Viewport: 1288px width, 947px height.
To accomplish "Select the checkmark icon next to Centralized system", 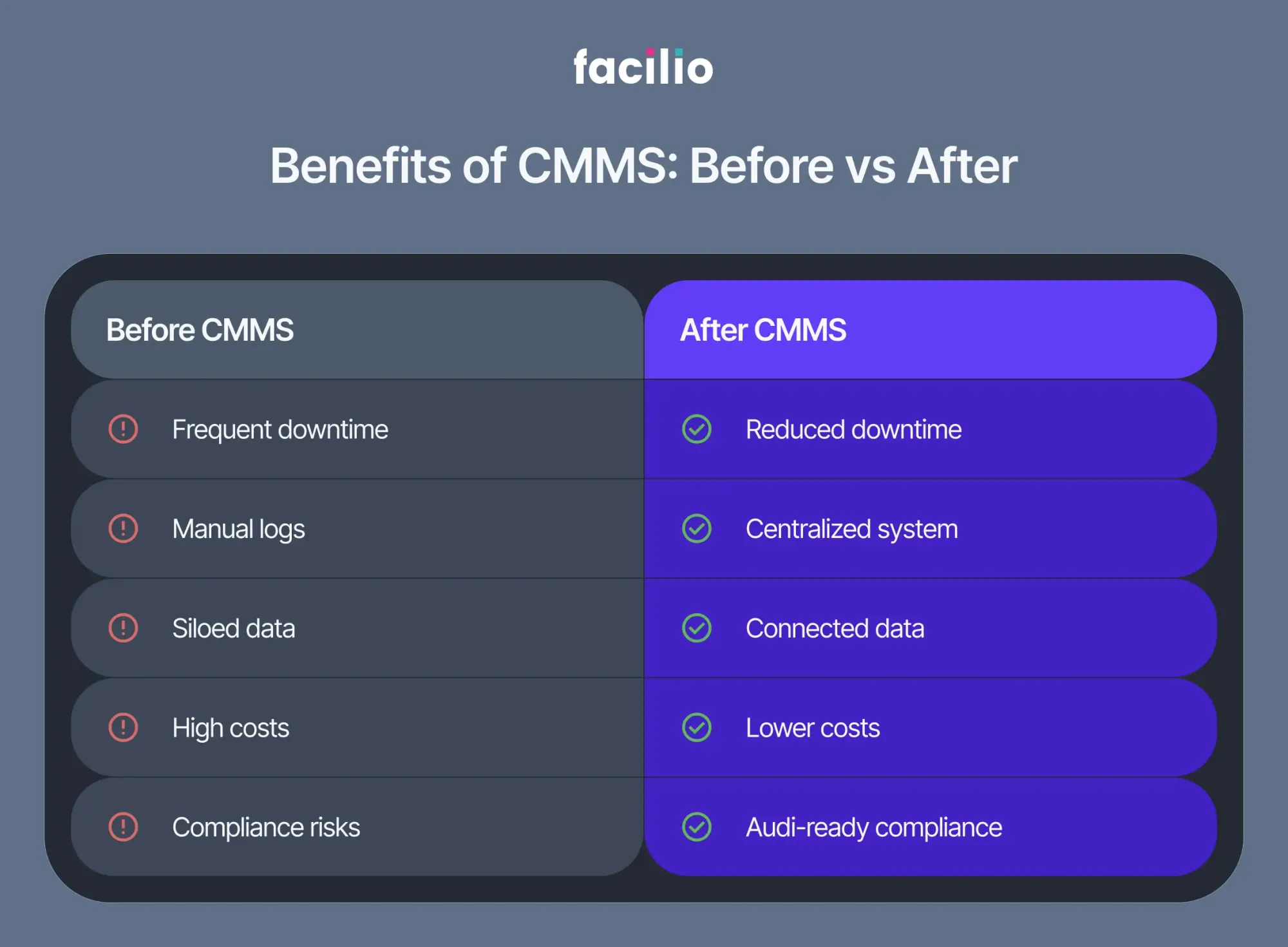I will click(696, 529).
